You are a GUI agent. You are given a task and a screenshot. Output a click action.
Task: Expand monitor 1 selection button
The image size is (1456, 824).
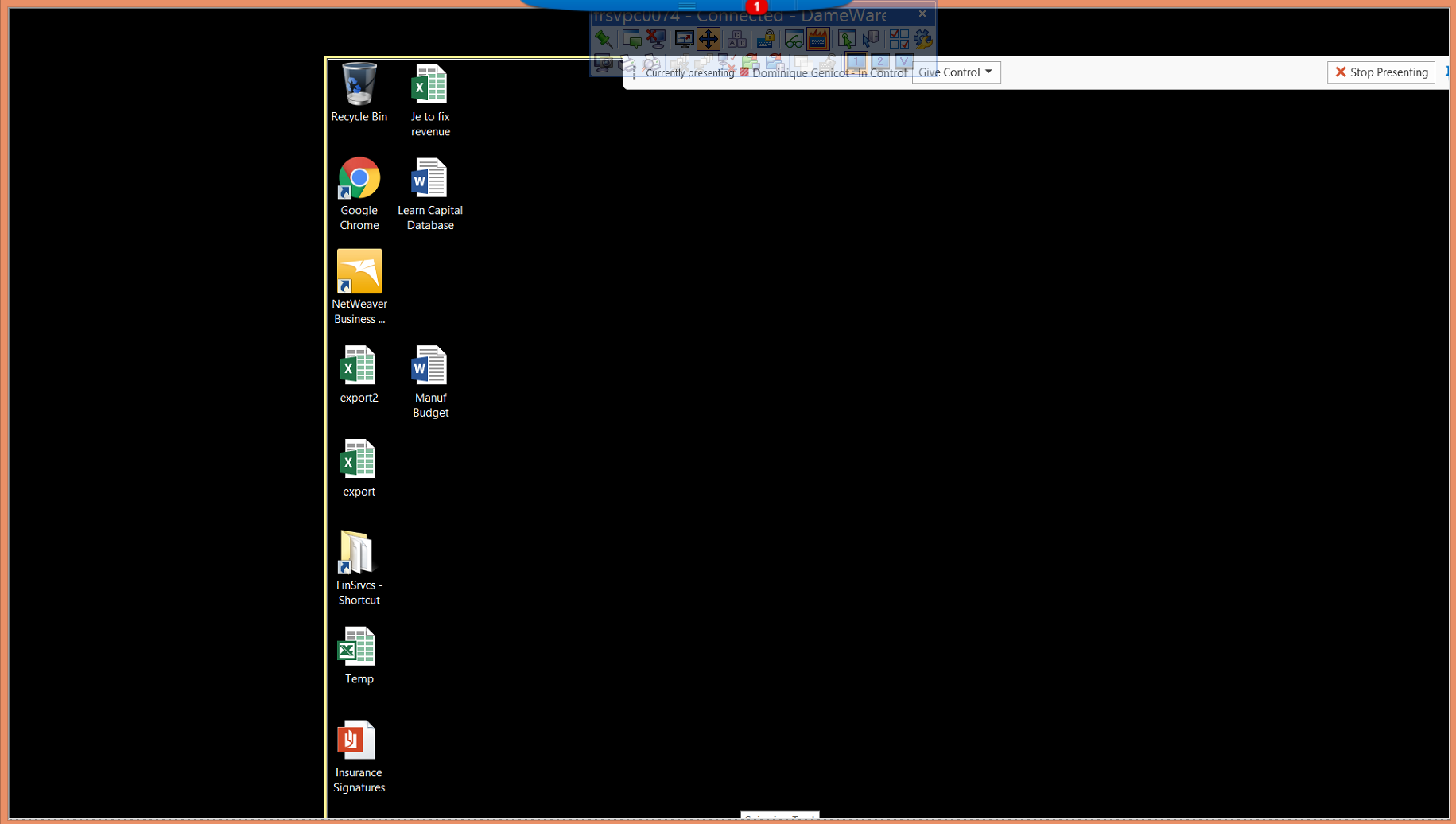click(856, 61)
